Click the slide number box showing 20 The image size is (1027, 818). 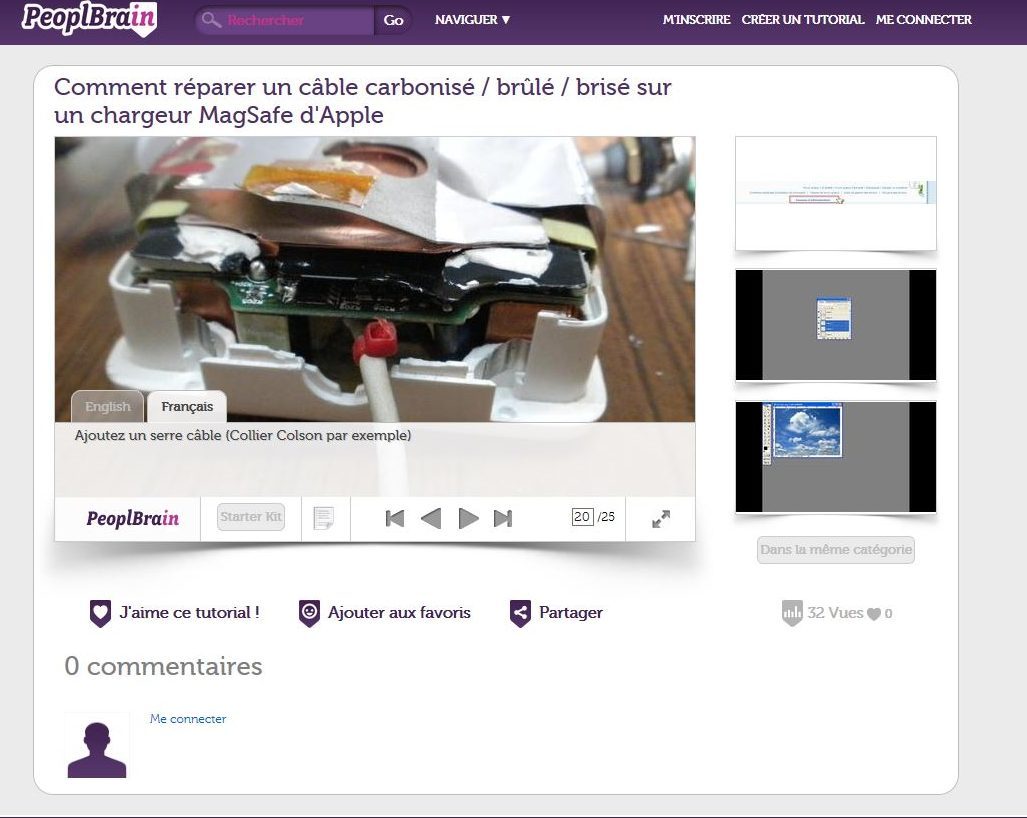(x=582, y=517)
